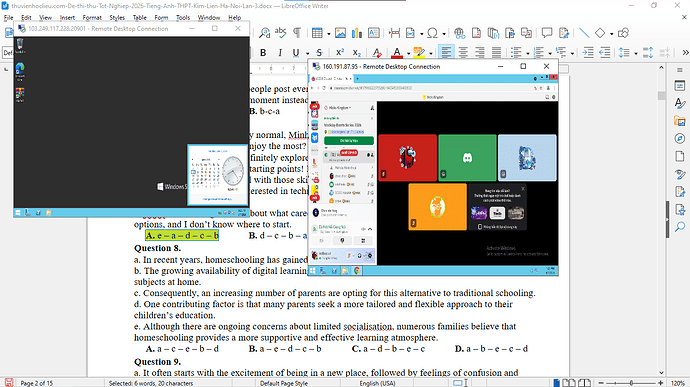Open the ordered list dropdown arrow
Image resolution: width=690 pixels, height=387 pixels.
point(550,54)
